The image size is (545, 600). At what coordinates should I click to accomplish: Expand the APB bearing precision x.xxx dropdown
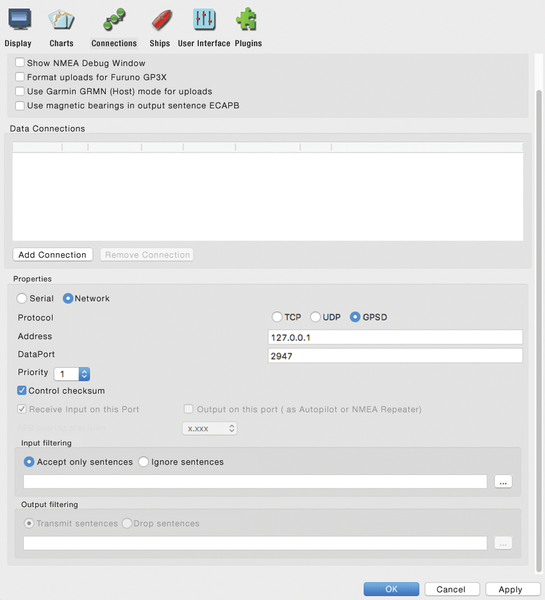210,428
